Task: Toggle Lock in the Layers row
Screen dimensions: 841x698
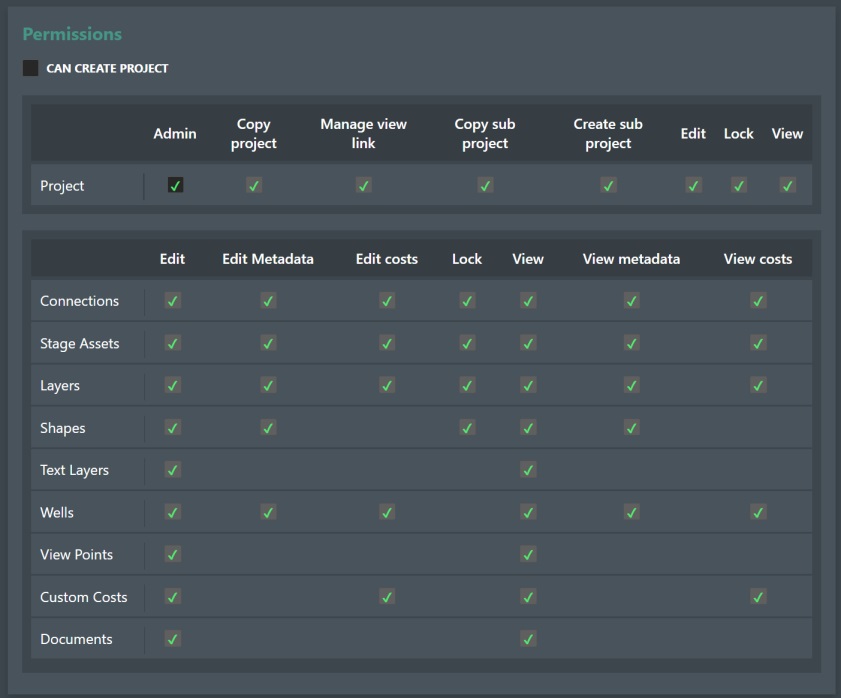Action: pyautogui.click(x=467, y=385)
